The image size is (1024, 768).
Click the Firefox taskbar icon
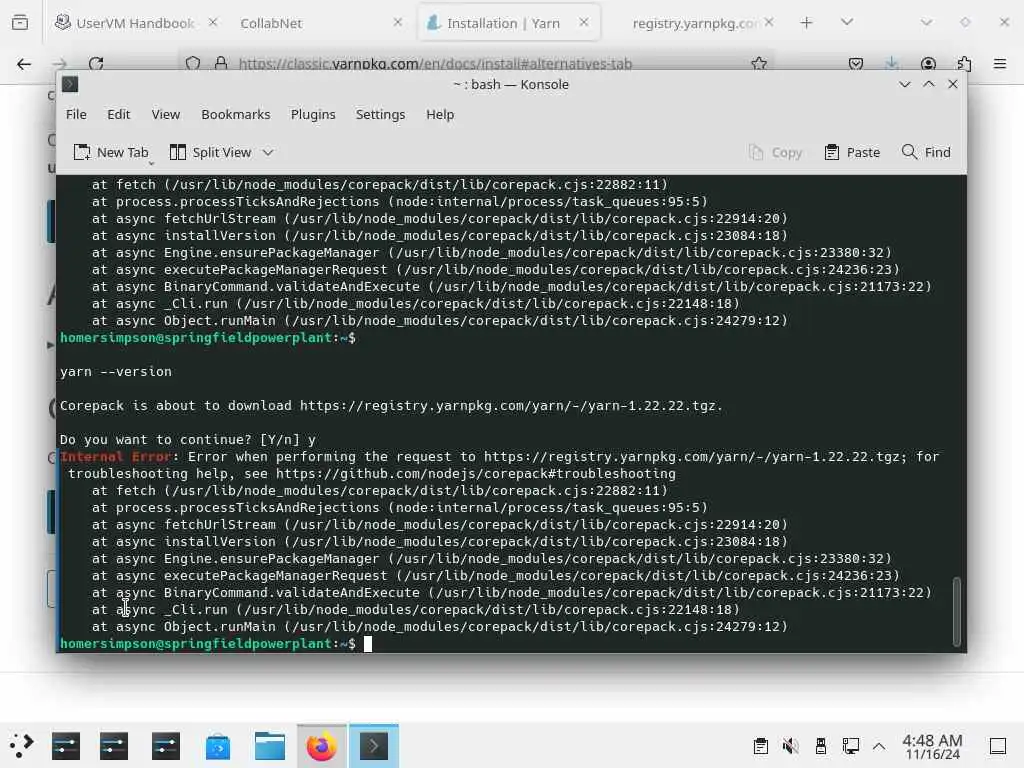pos(322,746)
